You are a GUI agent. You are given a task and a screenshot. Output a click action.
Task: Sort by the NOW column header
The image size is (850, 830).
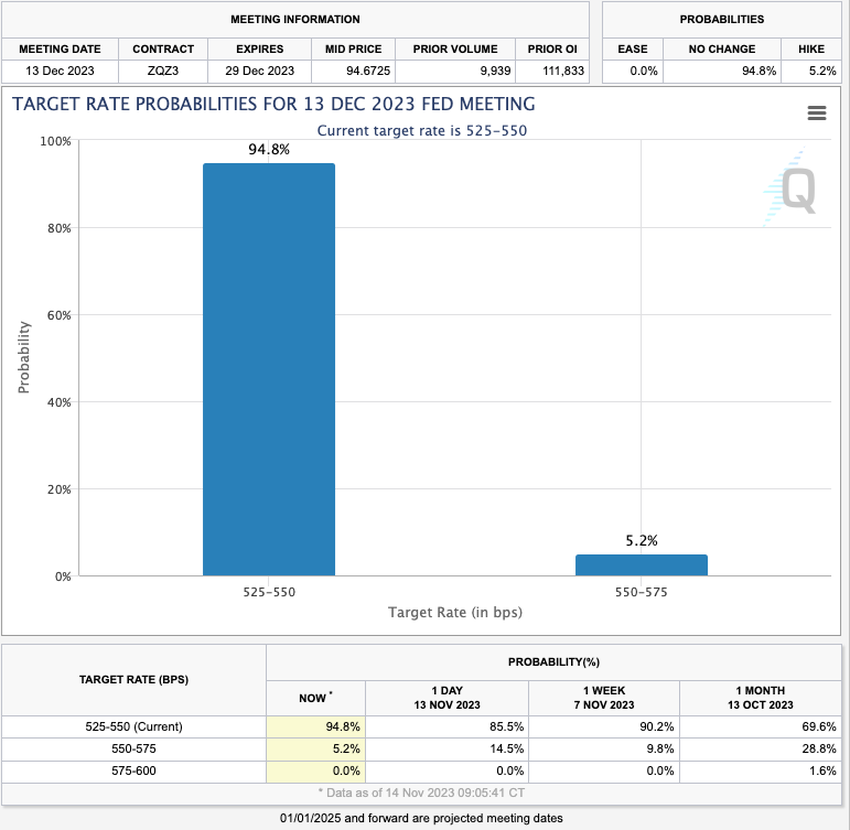pos(315,697)
